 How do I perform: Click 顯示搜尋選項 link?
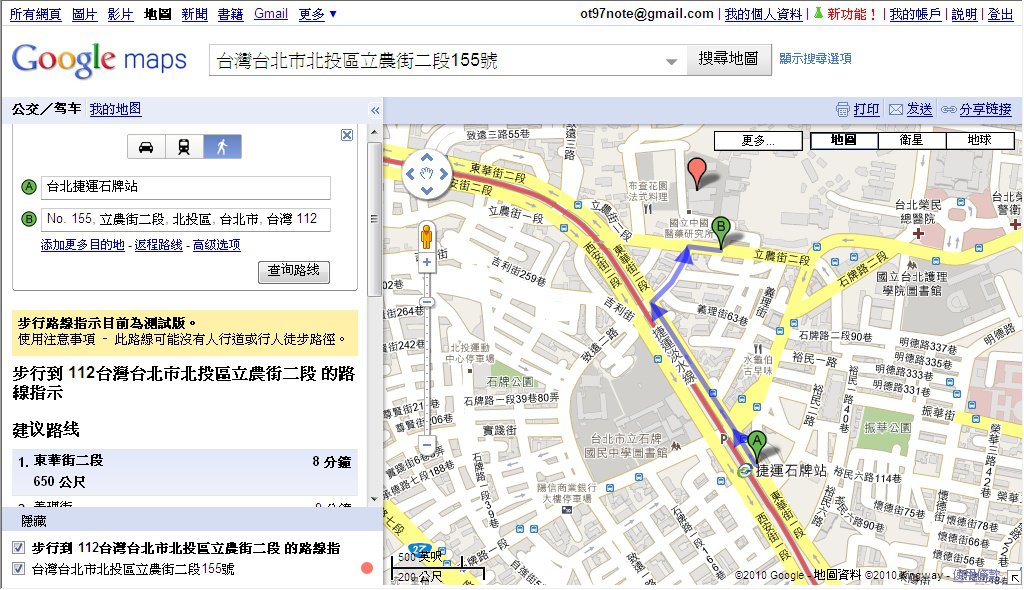[x=816, y=58]
